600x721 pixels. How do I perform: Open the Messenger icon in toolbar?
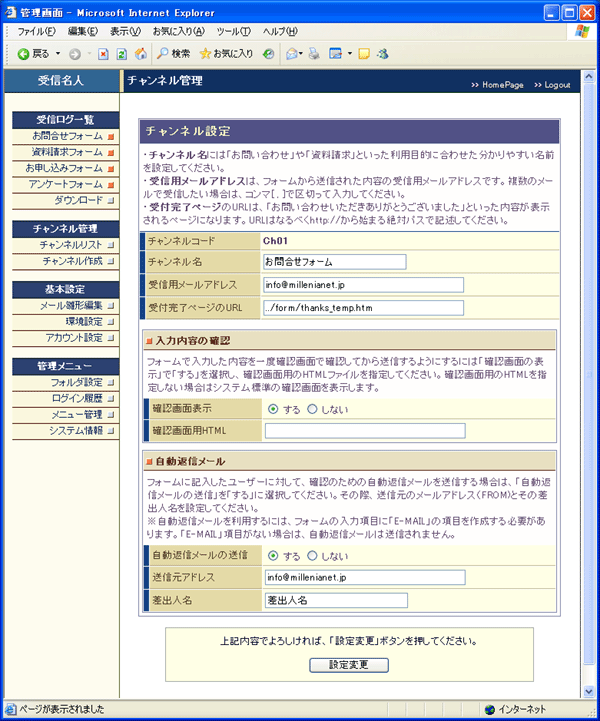(x=383, y=54)
